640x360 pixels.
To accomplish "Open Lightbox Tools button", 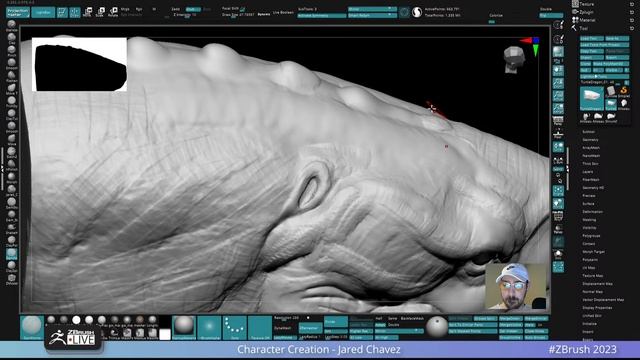I will 604,76.
